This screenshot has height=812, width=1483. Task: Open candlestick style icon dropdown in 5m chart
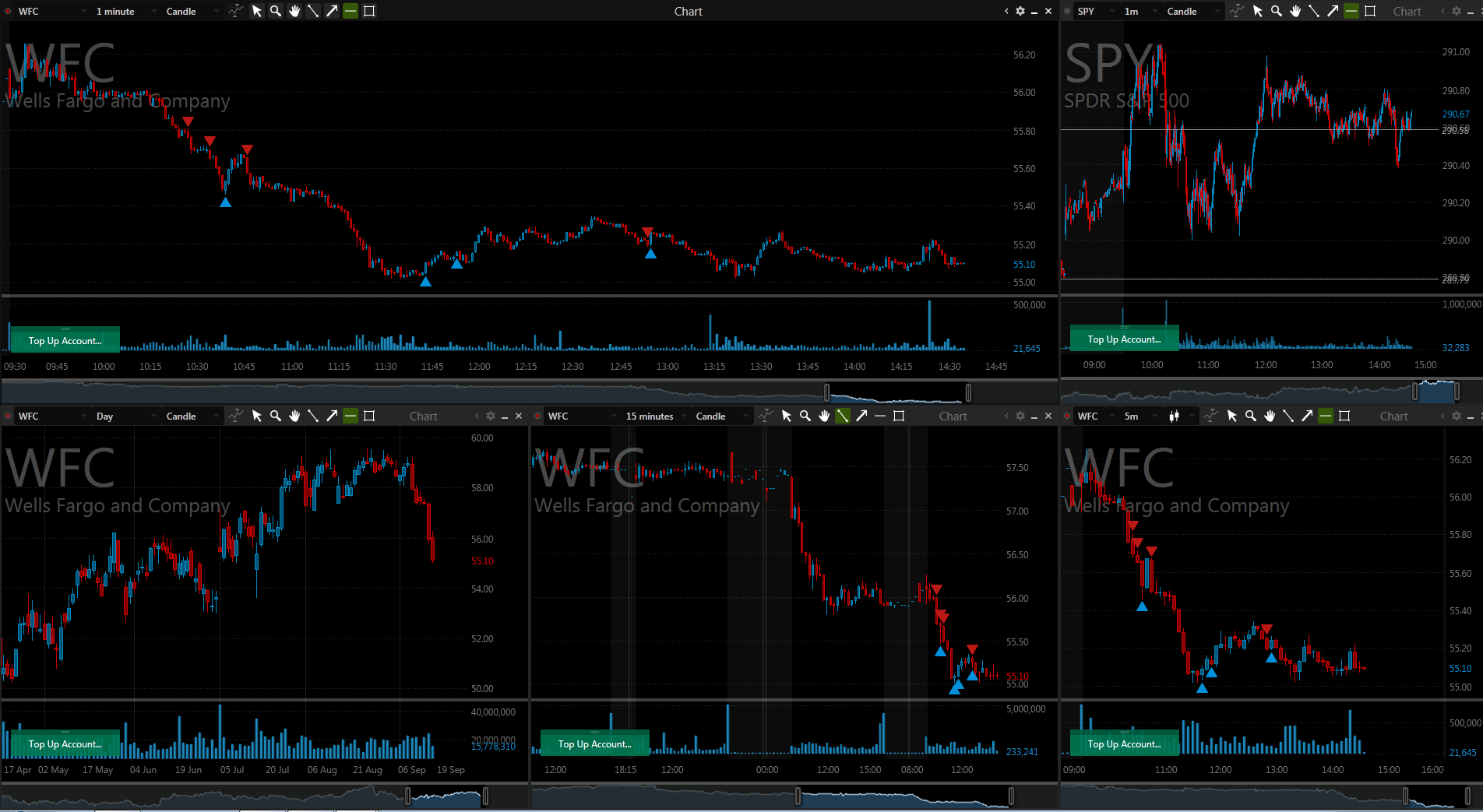1180,416
